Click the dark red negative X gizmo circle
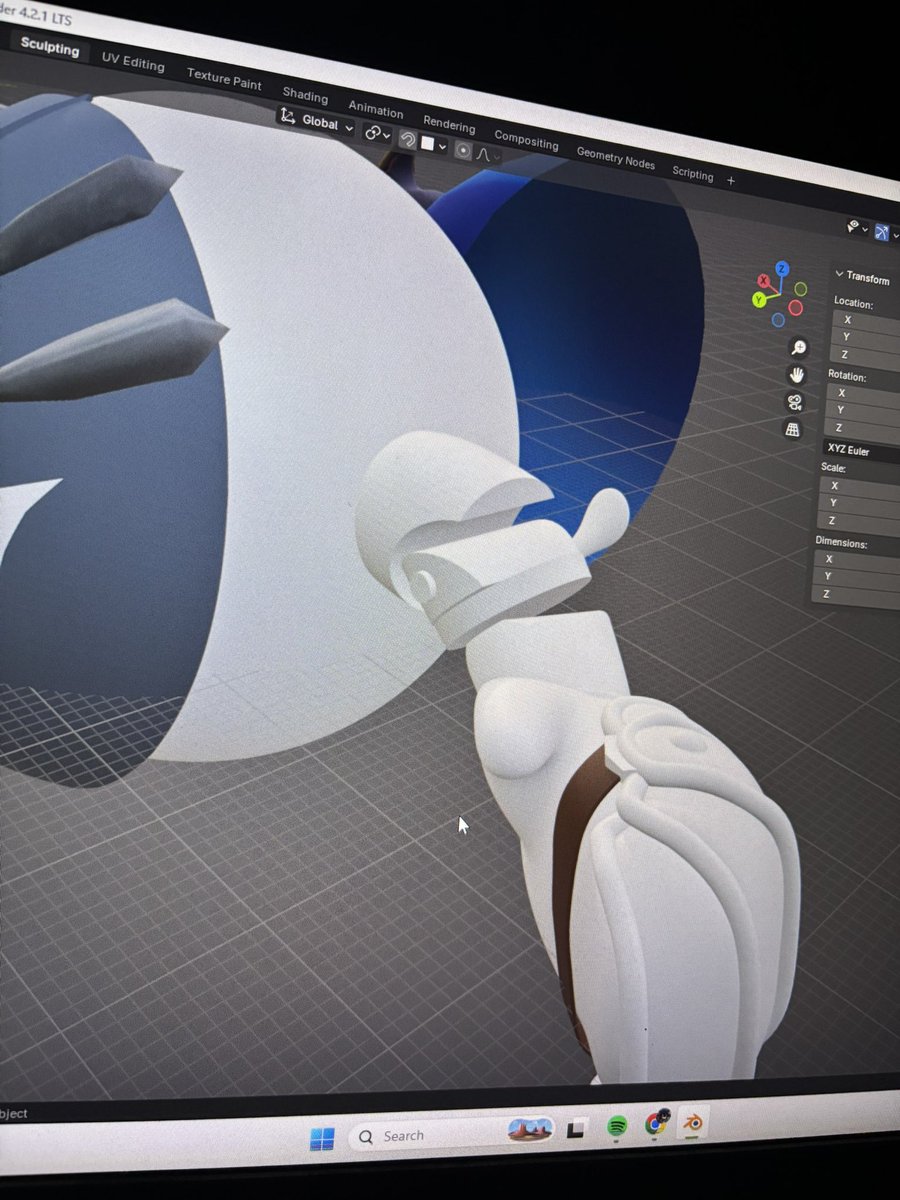Screen dimensions: 900x1200 coord(796,308)
